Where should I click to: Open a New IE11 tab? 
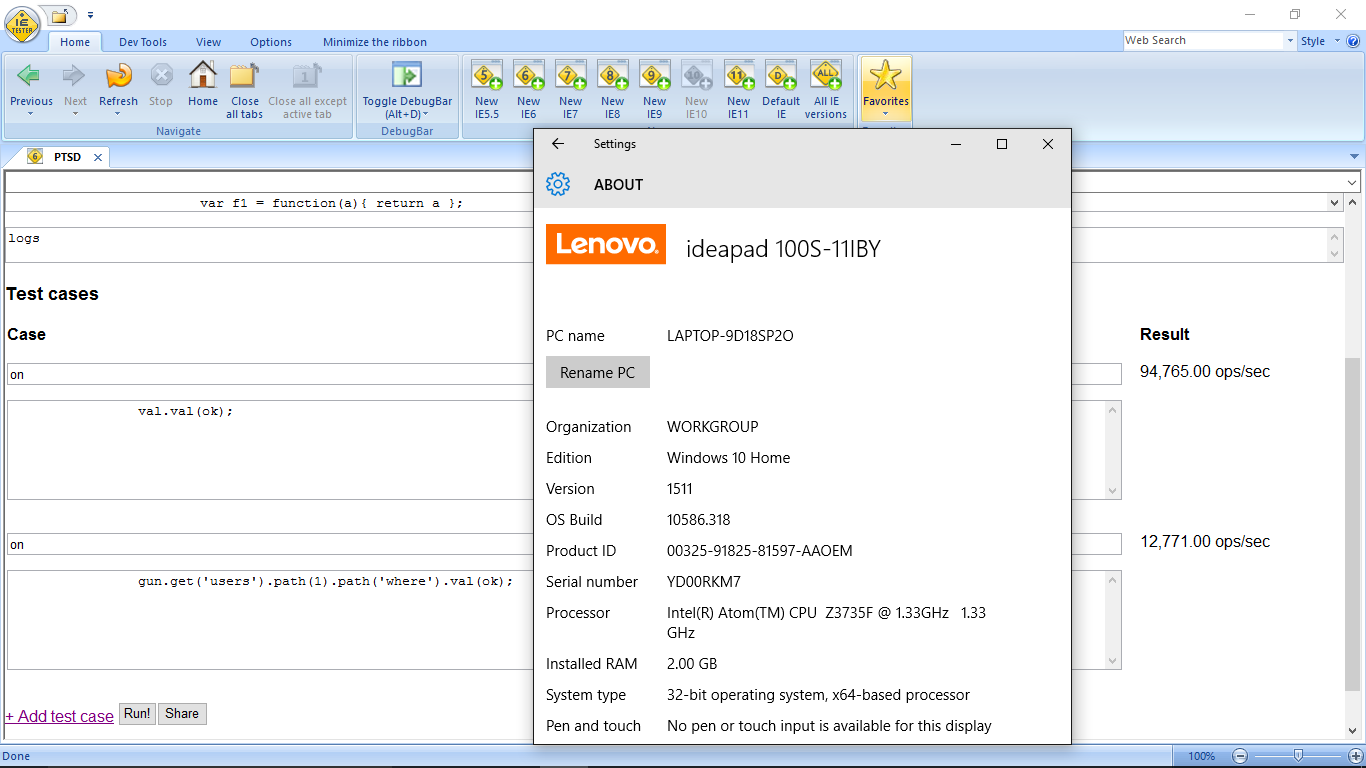(739, 75)
